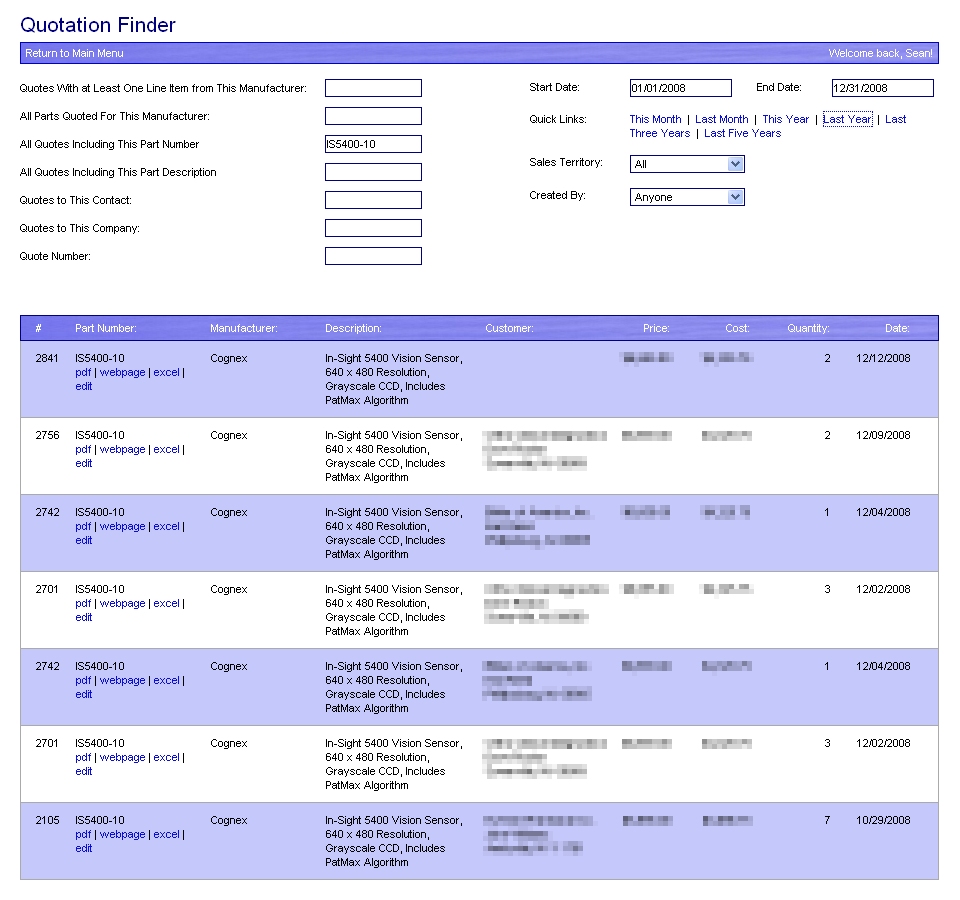Open the webpage link for quote 2756

coord(122,449)
